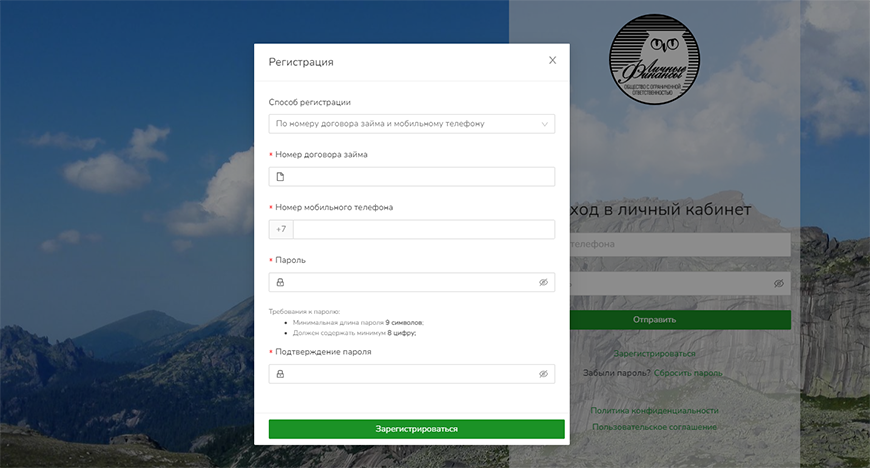Open the Способ регистрации dropdown
The height and width of the screenshot is (468, 870).
411,124
